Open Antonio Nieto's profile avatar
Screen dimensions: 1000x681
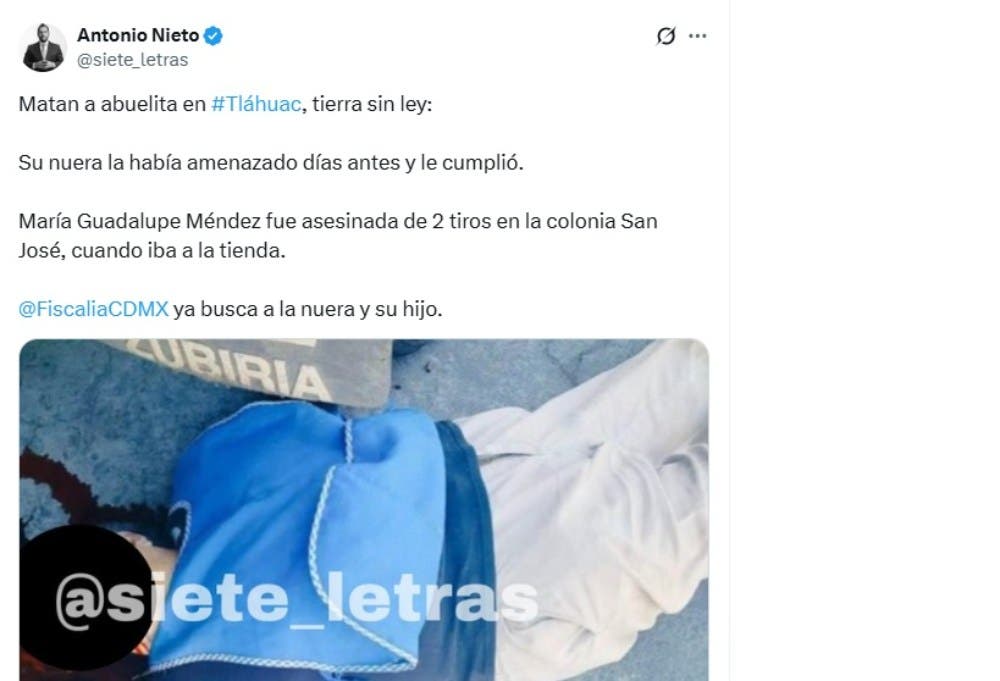pos(43,48)
